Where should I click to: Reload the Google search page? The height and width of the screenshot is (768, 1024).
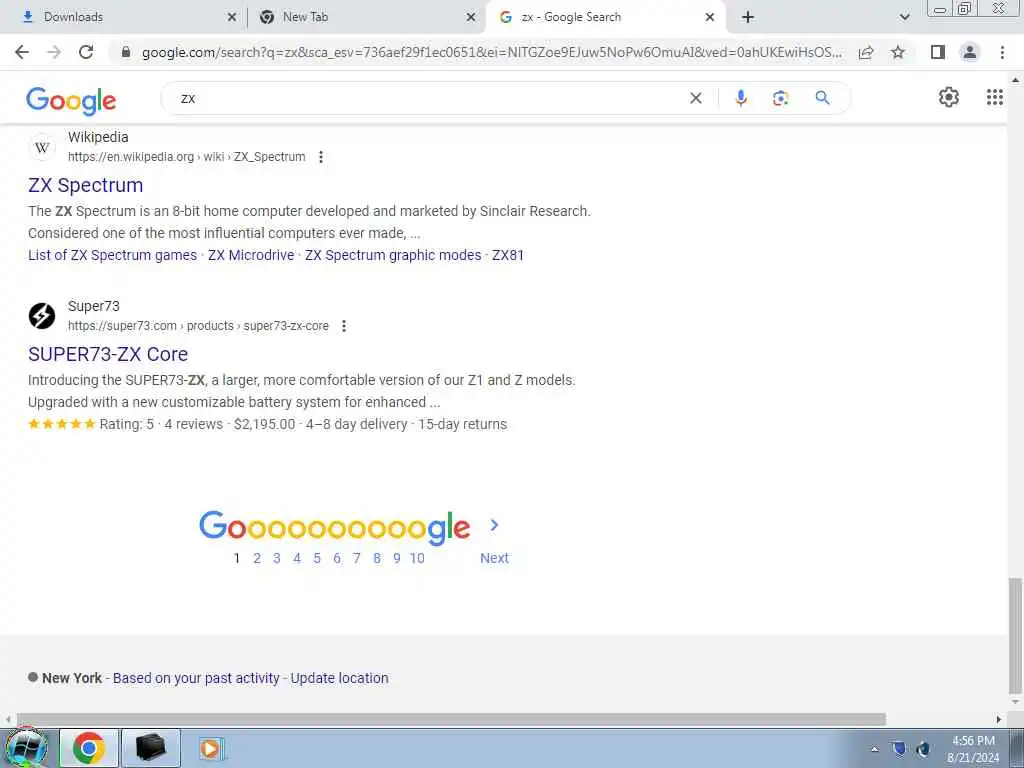point(86,52)
